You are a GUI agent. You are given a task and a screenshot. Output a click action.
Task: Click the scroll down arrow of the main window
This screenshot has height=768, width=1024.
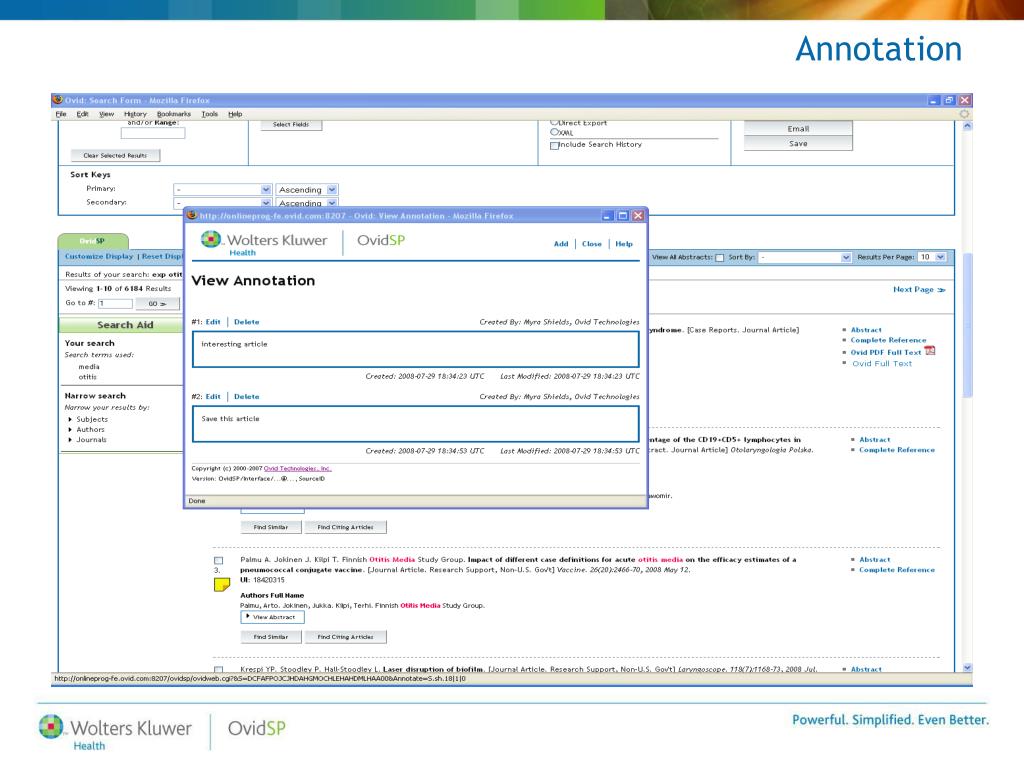(x=968, y=668)
